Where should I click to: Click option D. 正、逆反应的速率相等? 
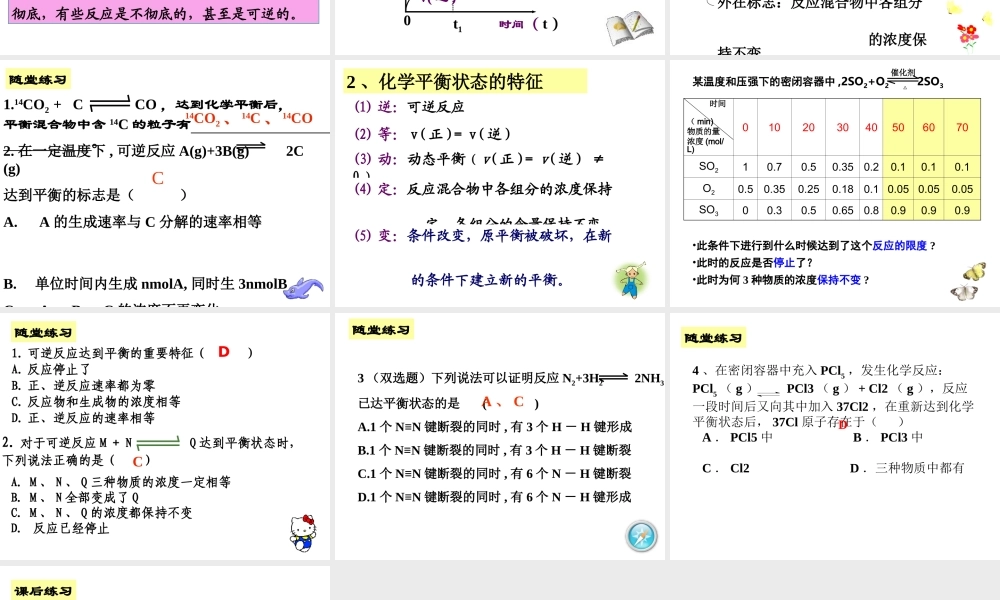(x=83, y=418)
